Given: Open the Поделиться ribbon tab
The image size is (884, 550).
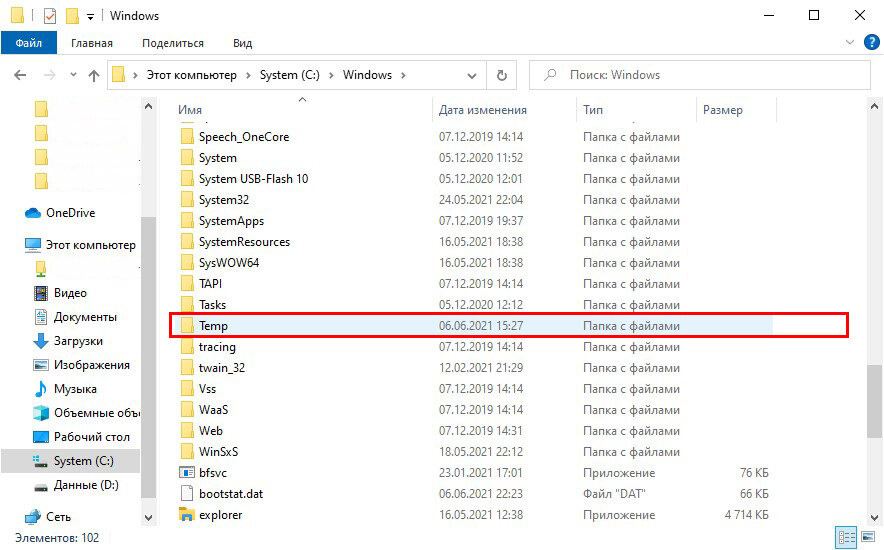Looking at the screenshot, I should 173,43.
